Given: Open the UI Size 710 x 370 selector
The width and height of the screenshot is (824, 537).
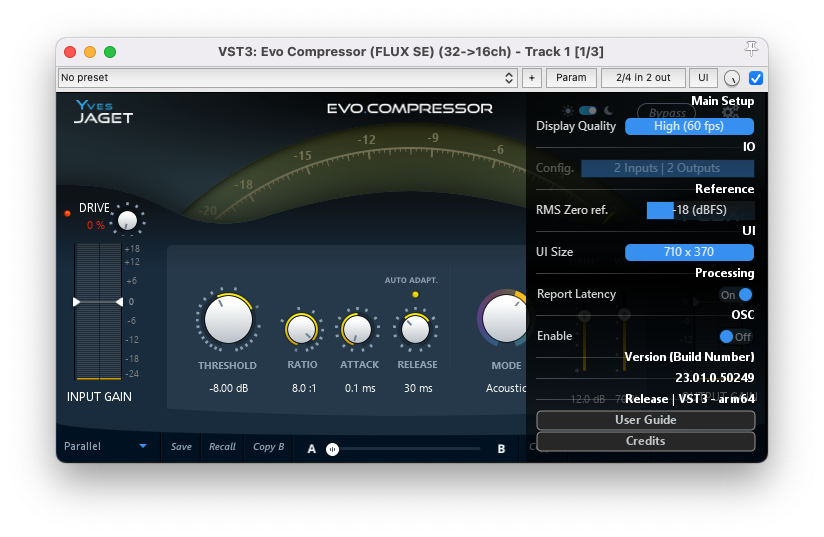Looking at the screenshot, I should (x=689, y=252).
